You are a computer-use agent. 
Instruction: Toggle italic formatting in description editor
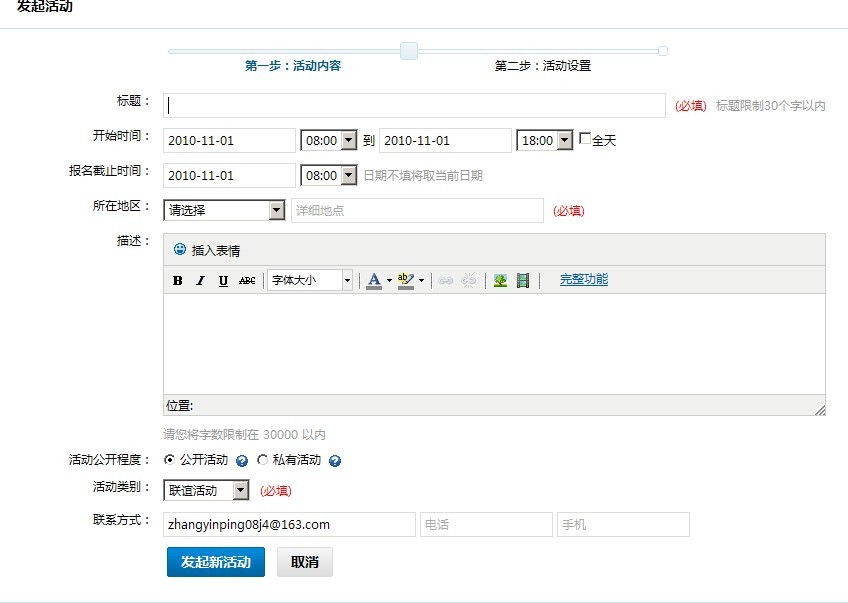(200, 280)
